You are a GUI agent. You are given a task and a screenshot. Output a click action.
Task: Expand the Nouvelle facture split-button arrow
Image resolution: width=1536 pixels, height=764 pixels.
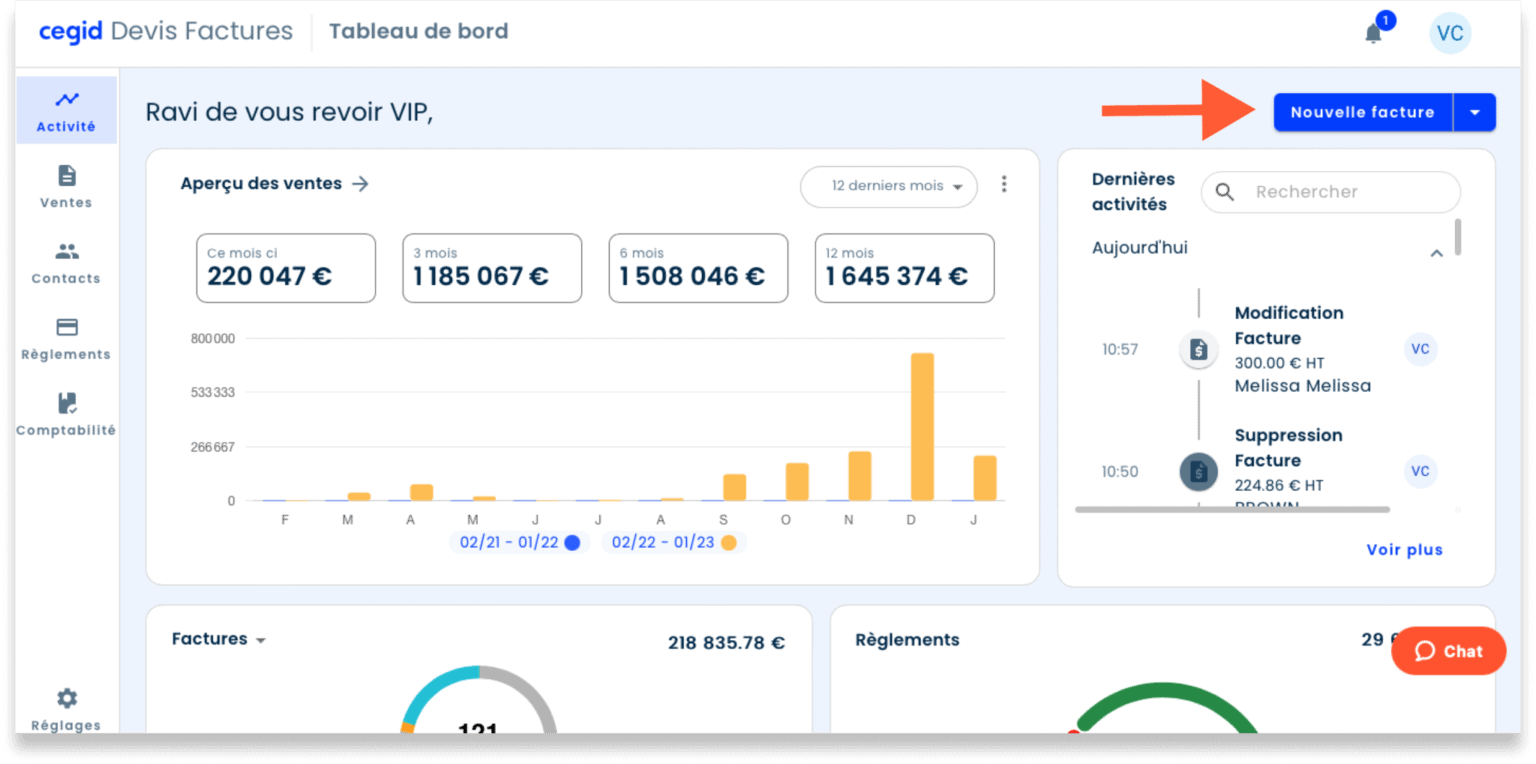coord(1474,112)
